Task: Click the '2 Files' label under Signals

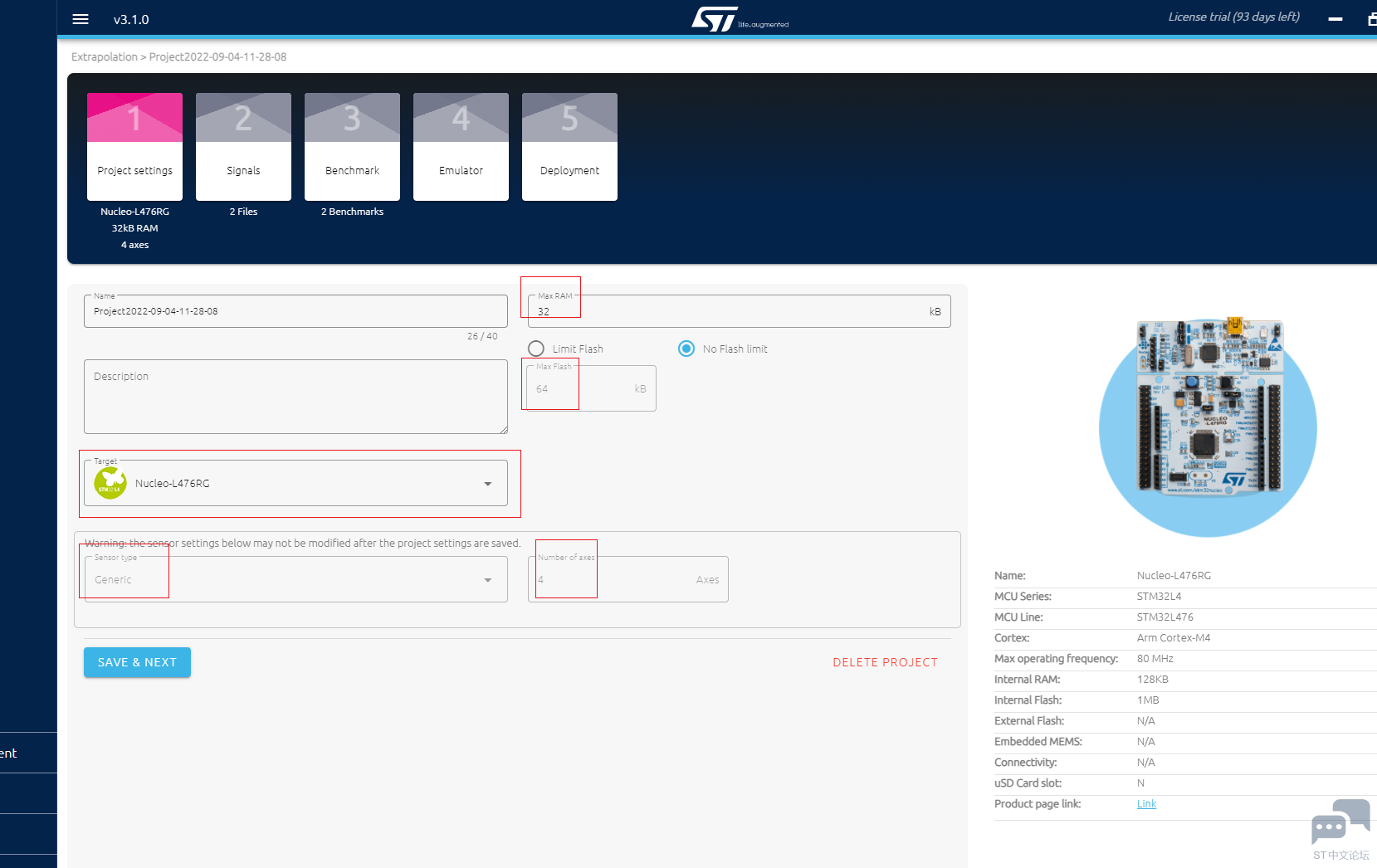Action: tap(243, 212)
